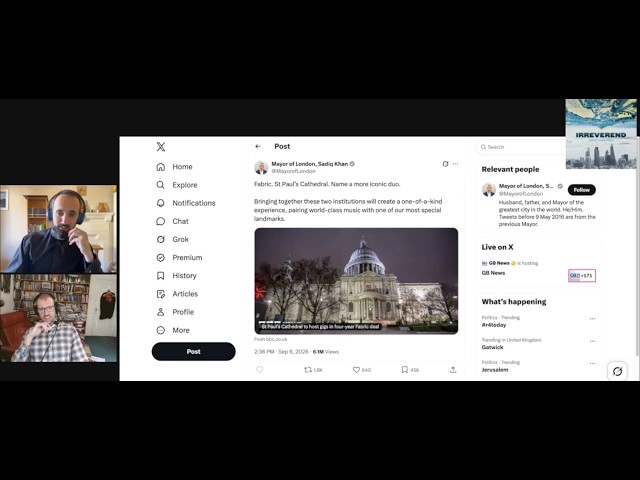Open three-dot menu next to Jerusalem

[x=592, y=363]
